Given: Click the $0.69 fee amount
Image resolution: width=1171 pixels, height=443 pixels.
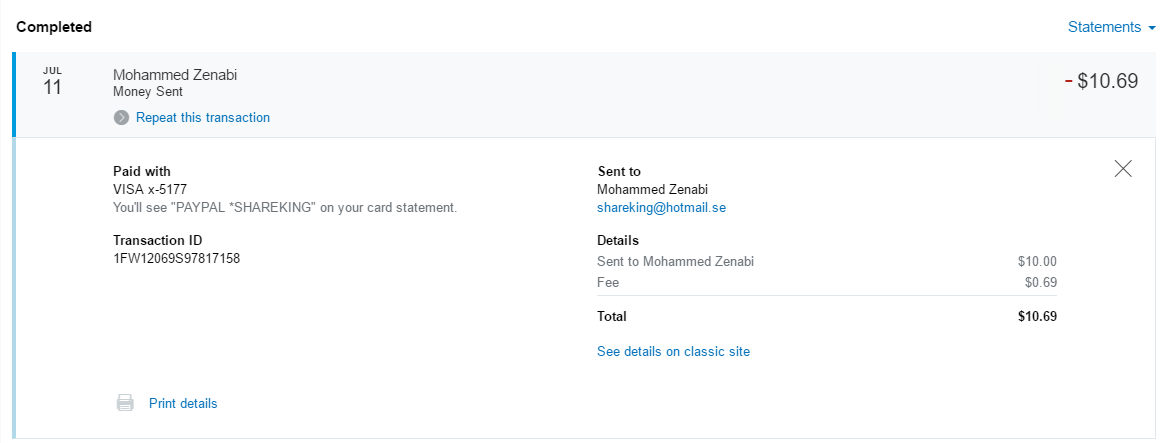Looking at the screenshot, I should pos(1040,282).
